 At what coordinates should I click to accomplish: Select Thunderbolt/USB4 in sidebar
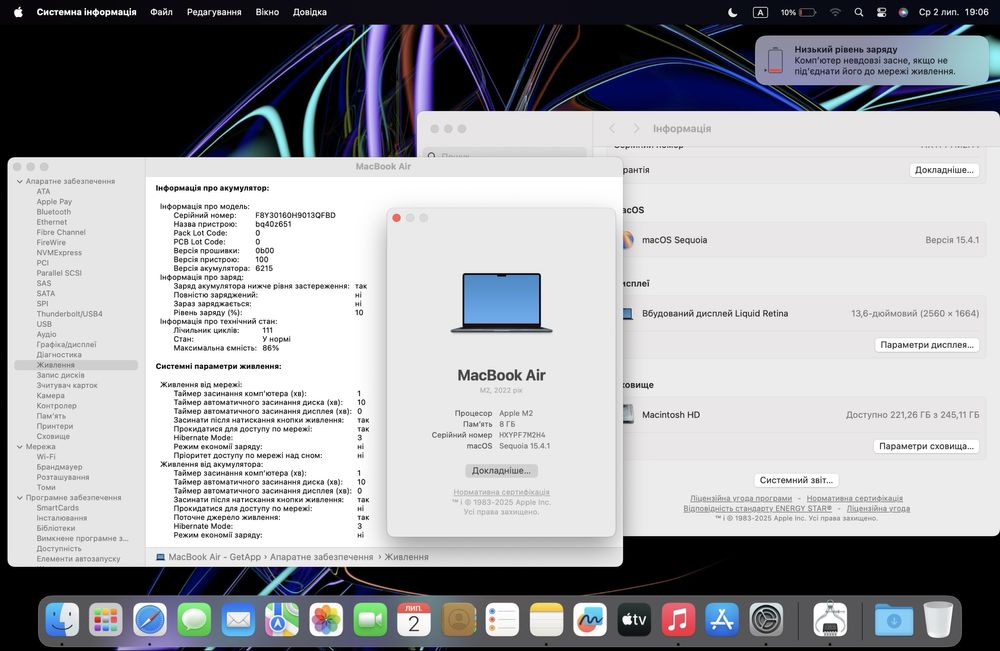point(70,314)
